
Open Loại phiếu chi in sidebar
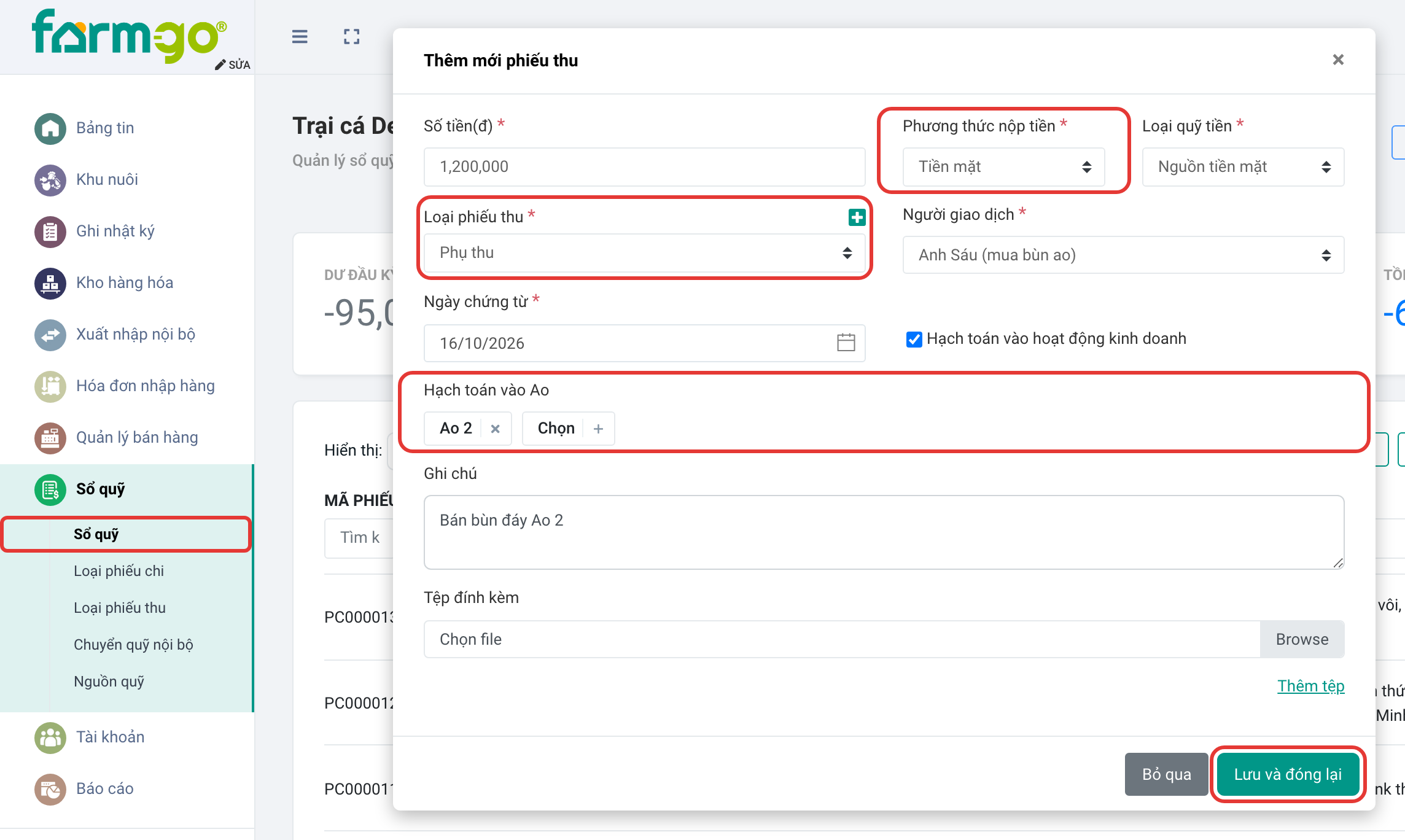[119, 571]
